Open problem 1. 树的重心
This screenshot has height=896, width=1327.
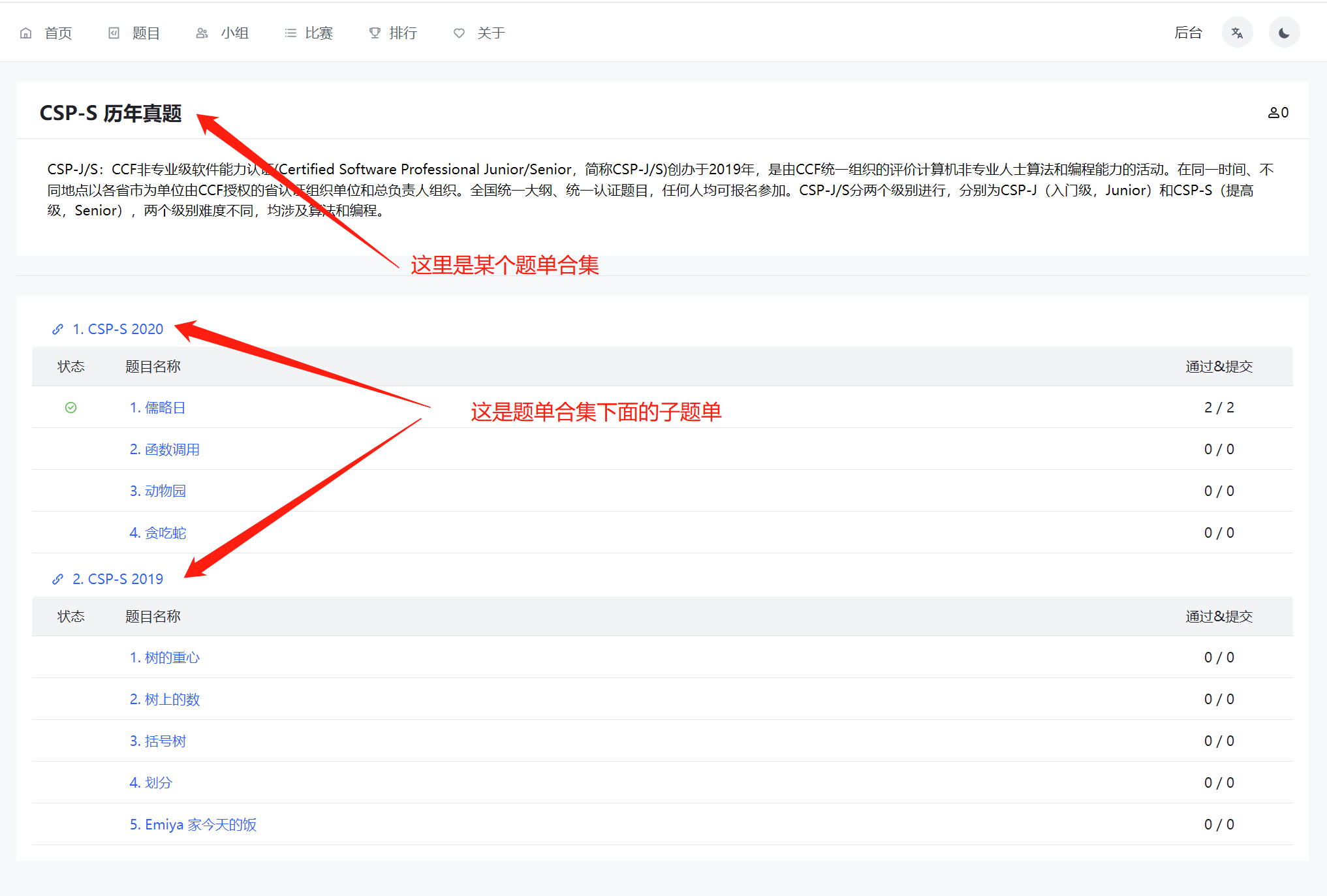(x=164, y=658)
